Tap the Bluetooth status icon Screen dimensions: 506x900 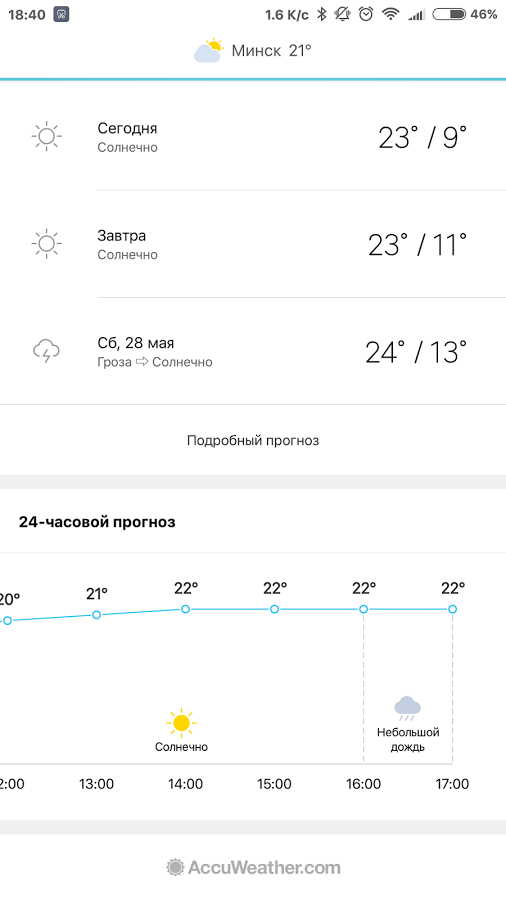click(322, 14)
